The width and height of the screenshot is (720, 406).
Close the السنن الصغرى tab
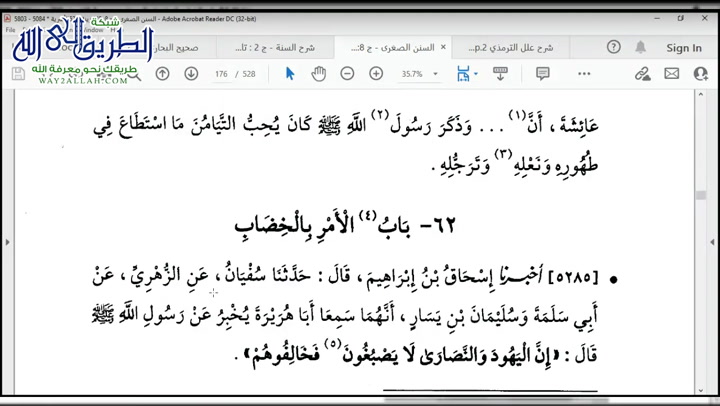click(x=443, y=47)
